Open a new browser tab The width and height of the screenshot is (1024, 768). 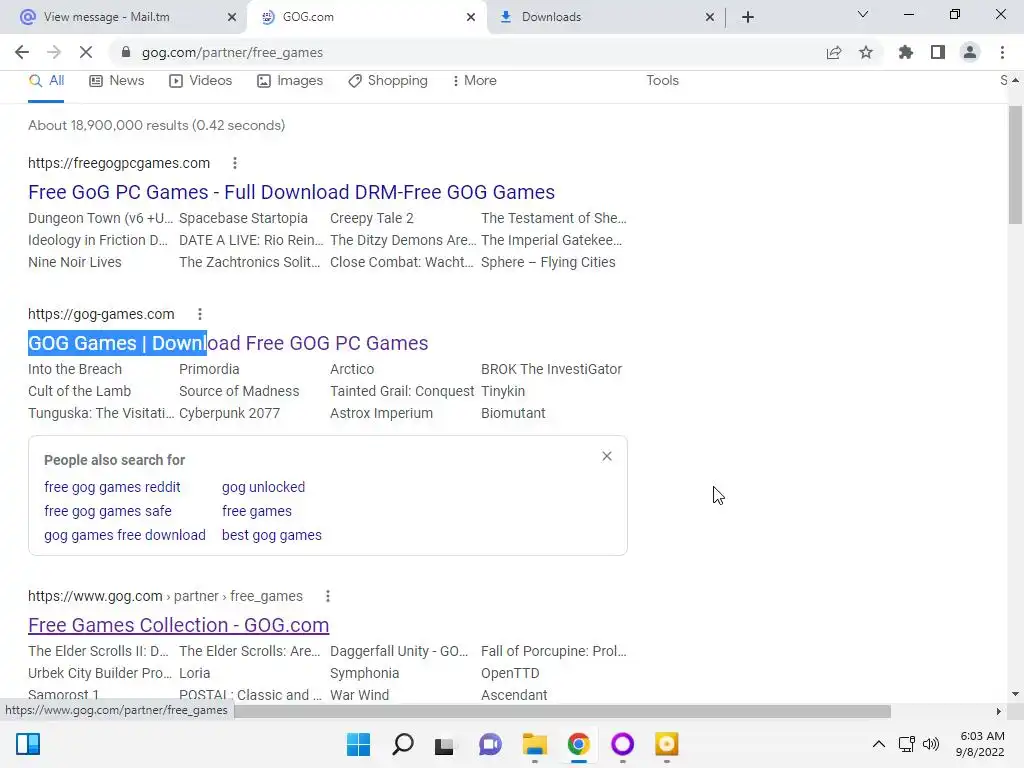point(748,17)
